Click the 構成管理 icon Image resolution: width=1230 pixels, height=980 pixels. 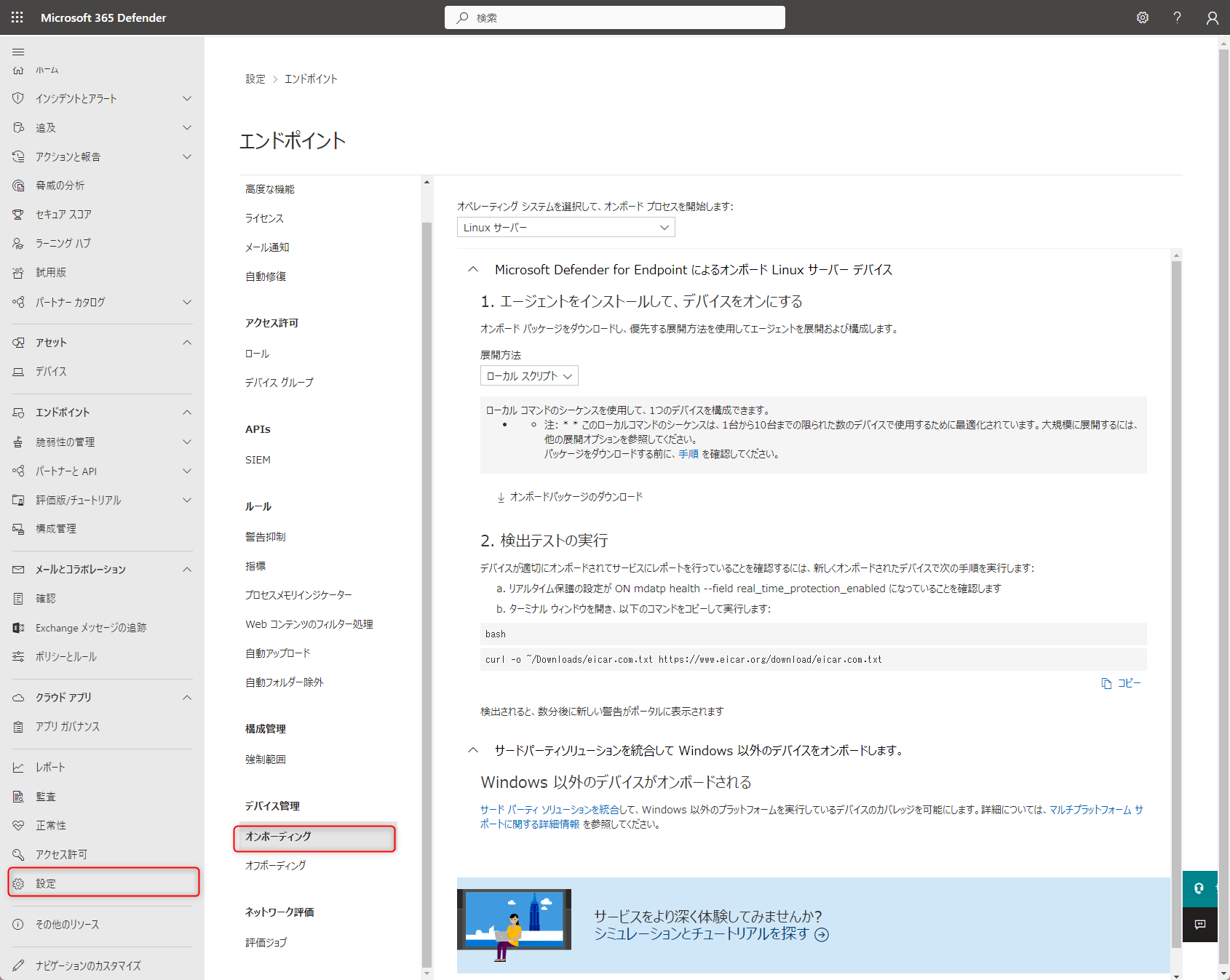pyautogui.click(x=18, y=529)
